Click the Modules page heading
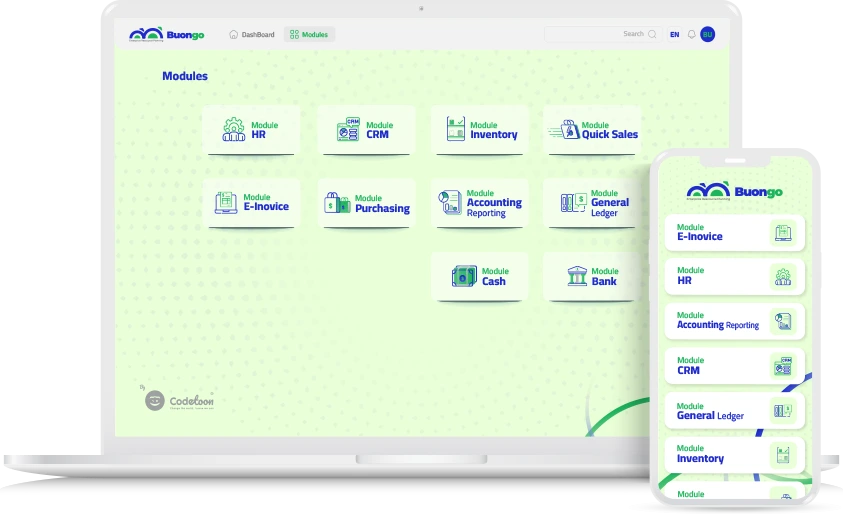Viewport: 843px width, 514px height. click(x=185, y=76)
